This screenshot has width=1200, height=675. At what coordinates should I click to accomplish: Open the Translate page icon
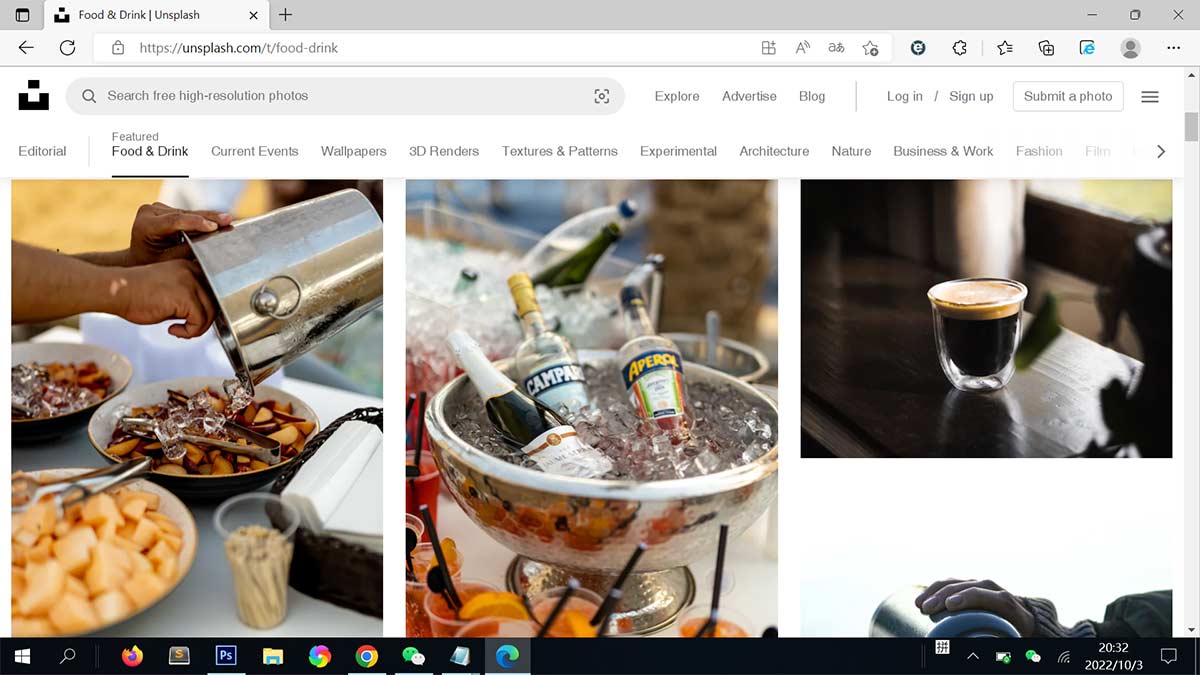point(836,47)
